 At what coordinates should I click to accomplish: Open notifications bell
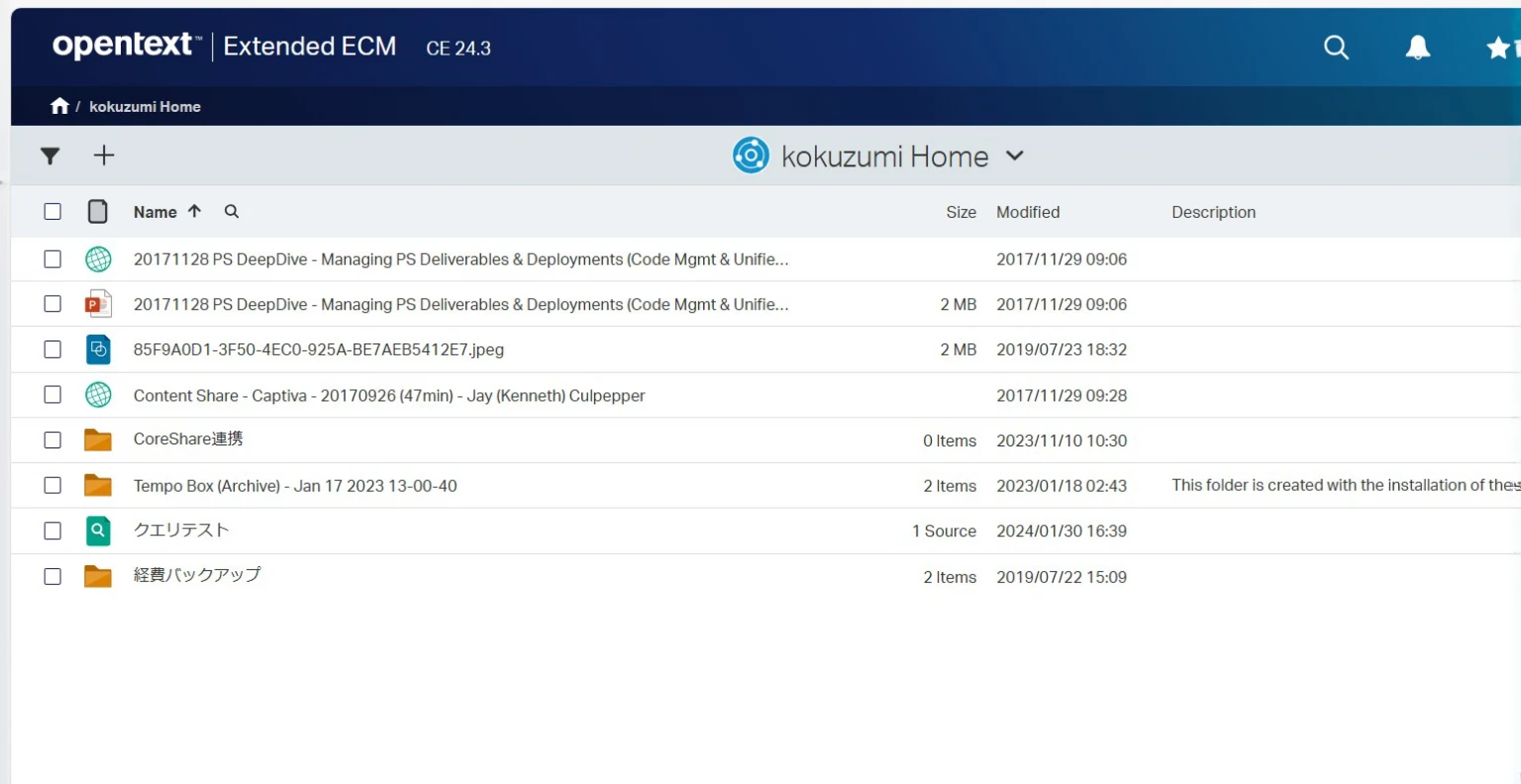pyautogui.click(x=1418, y=47)
